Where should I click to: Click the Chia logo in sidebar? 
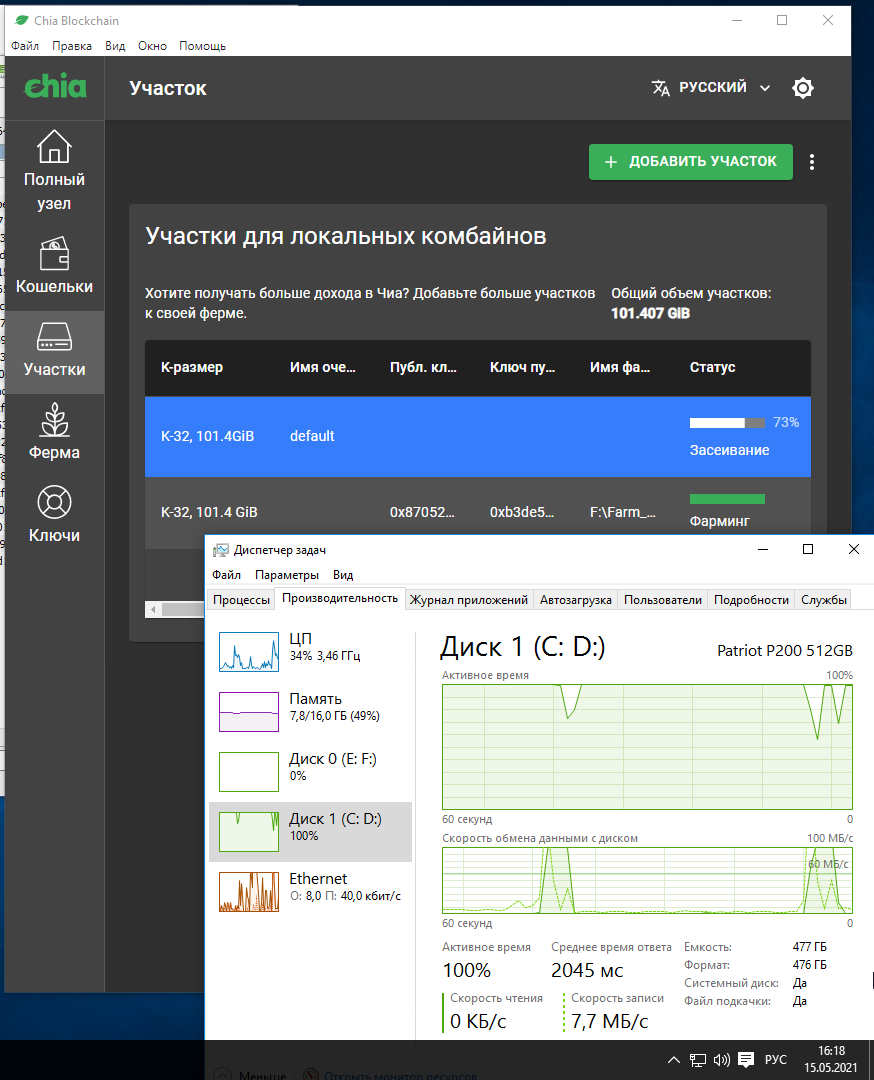click(x=55, y=87)
